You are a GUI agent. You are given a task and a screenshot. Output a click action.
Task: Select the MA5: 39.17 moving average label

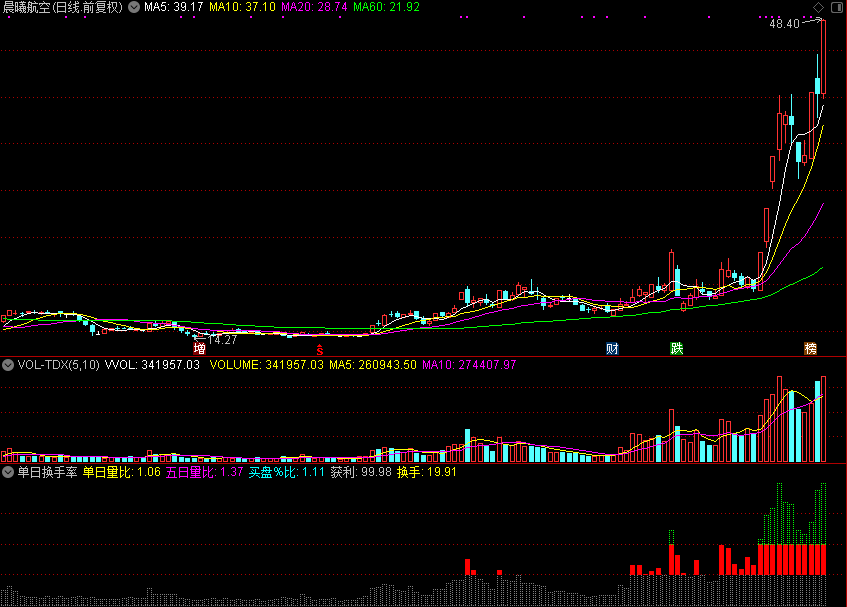point(173,7)
